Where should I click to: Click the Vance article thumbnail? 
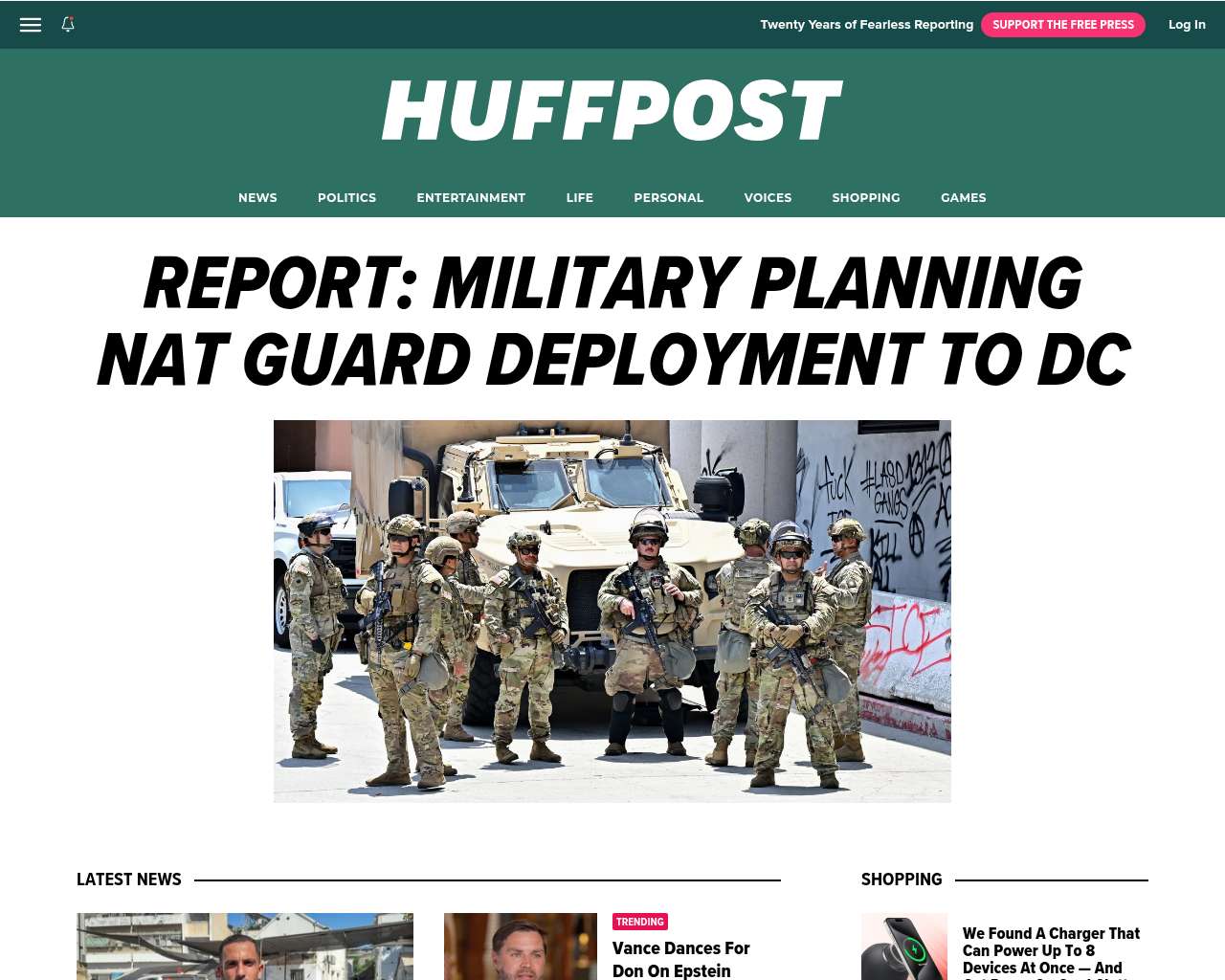(x=521, y=947)
